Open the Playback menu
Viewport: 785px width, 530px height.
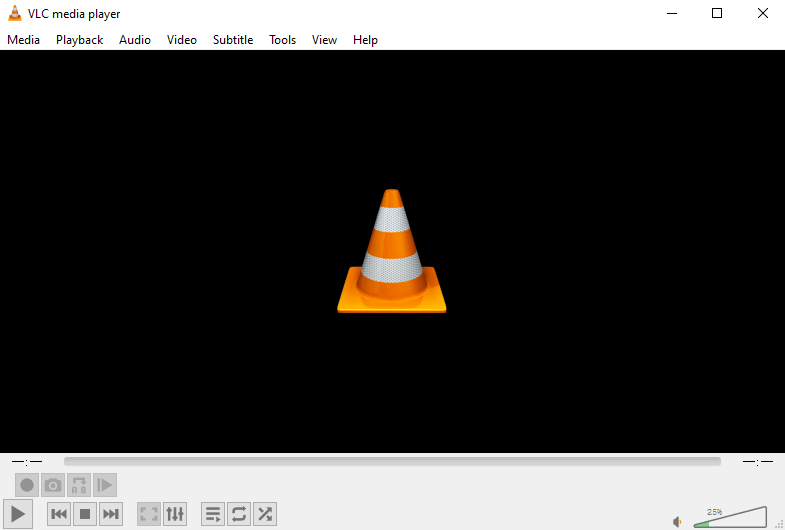[x=80, y=40]
